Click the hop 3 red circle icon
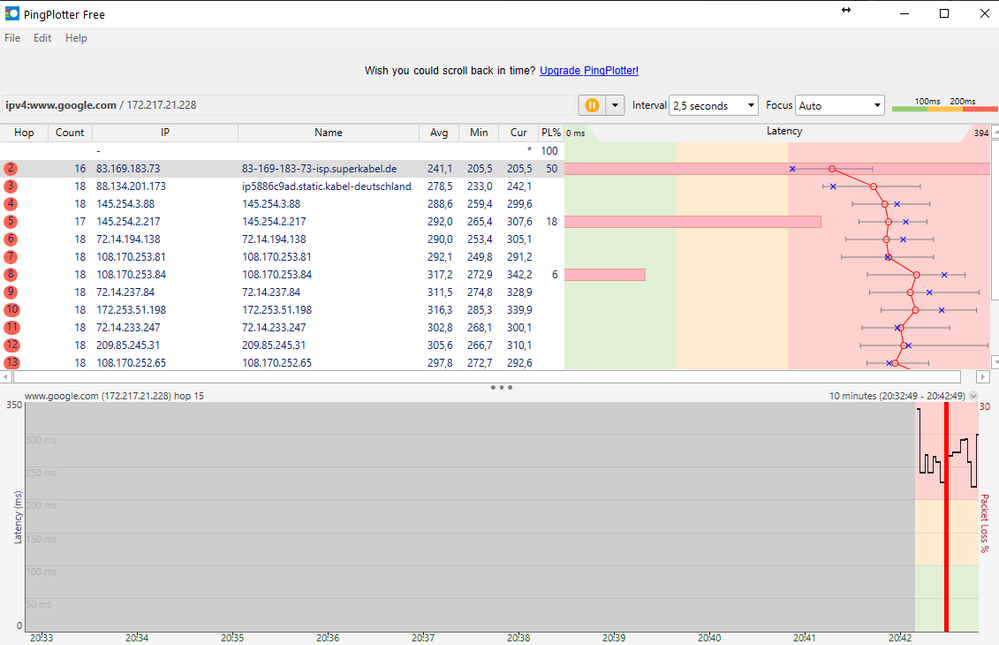Viewport: 999px width, 645px height. pyautogui.click(x=10, y=186)
